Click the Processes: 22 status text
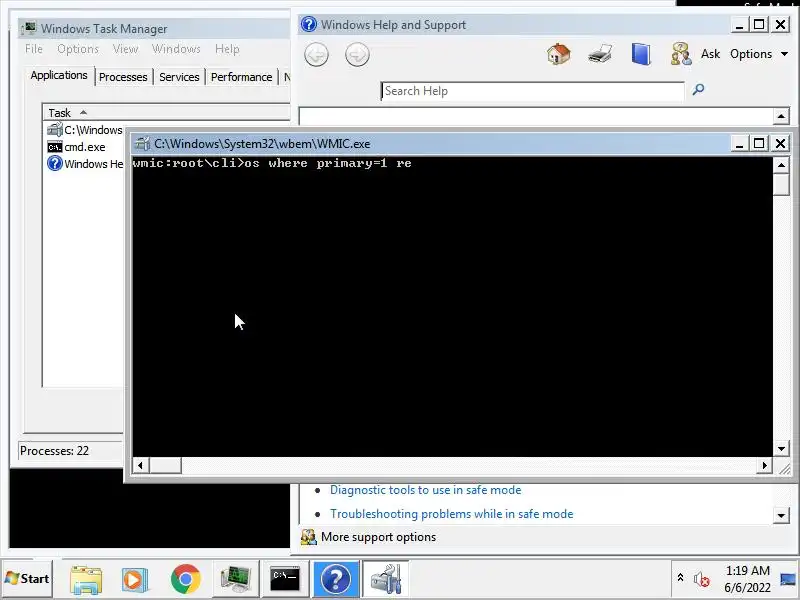The width and height of the screenshot is (800, 600). [55, 451]
